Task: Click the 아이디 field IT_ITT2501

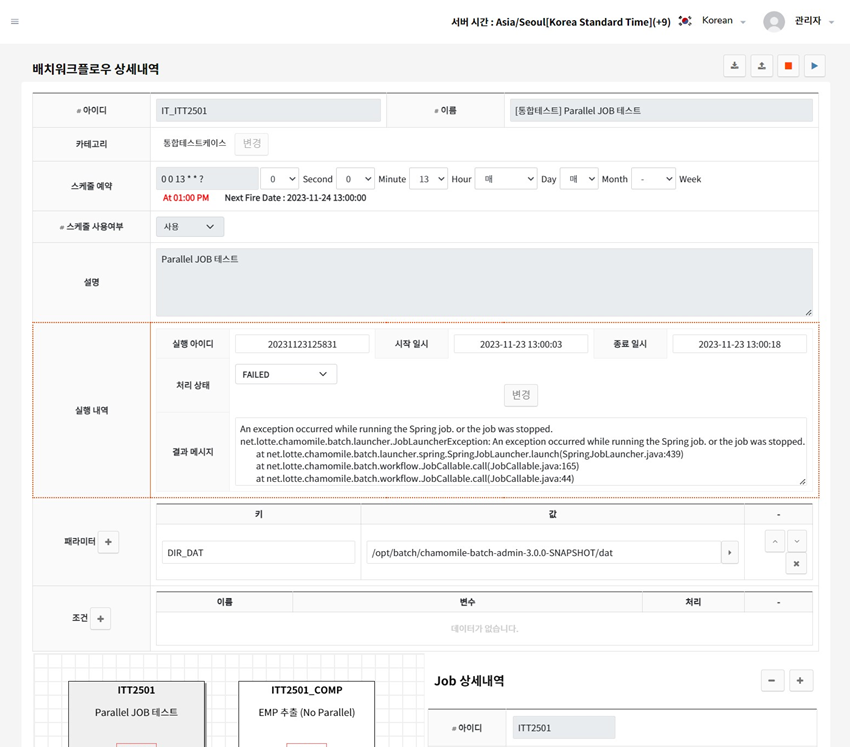Action: click(268, 111)
